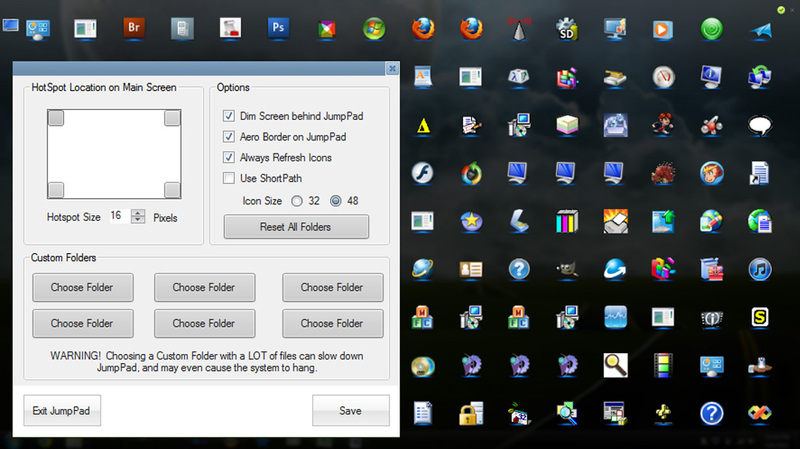The height and width of the screenshot is (449, 800).
Task: Launch the Adobe Bridge Br icon
Action: pyautogui.click(x=134, y=28)
